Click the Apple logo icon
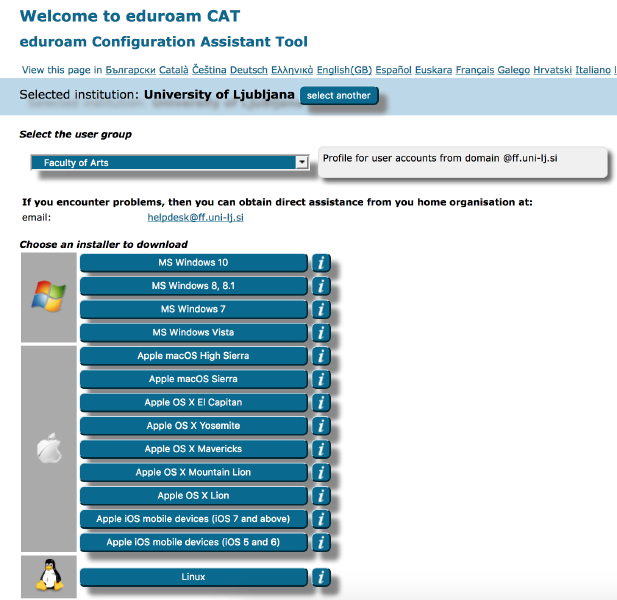Viewport: 617px width, 600px height. pyautogui.click(x=49, y=448)
